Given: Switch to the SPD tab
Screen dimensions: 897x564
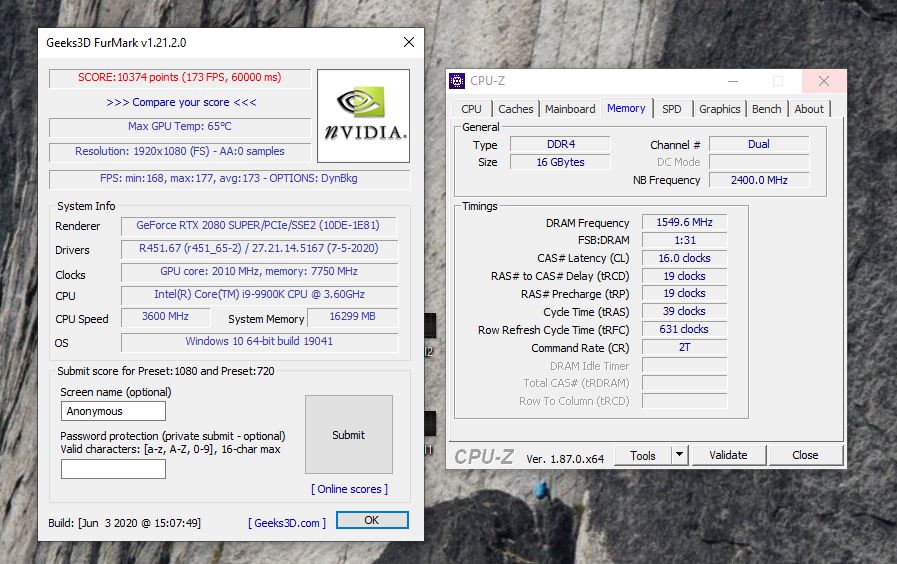Looking at the screenshot, I should pos(672,109).
